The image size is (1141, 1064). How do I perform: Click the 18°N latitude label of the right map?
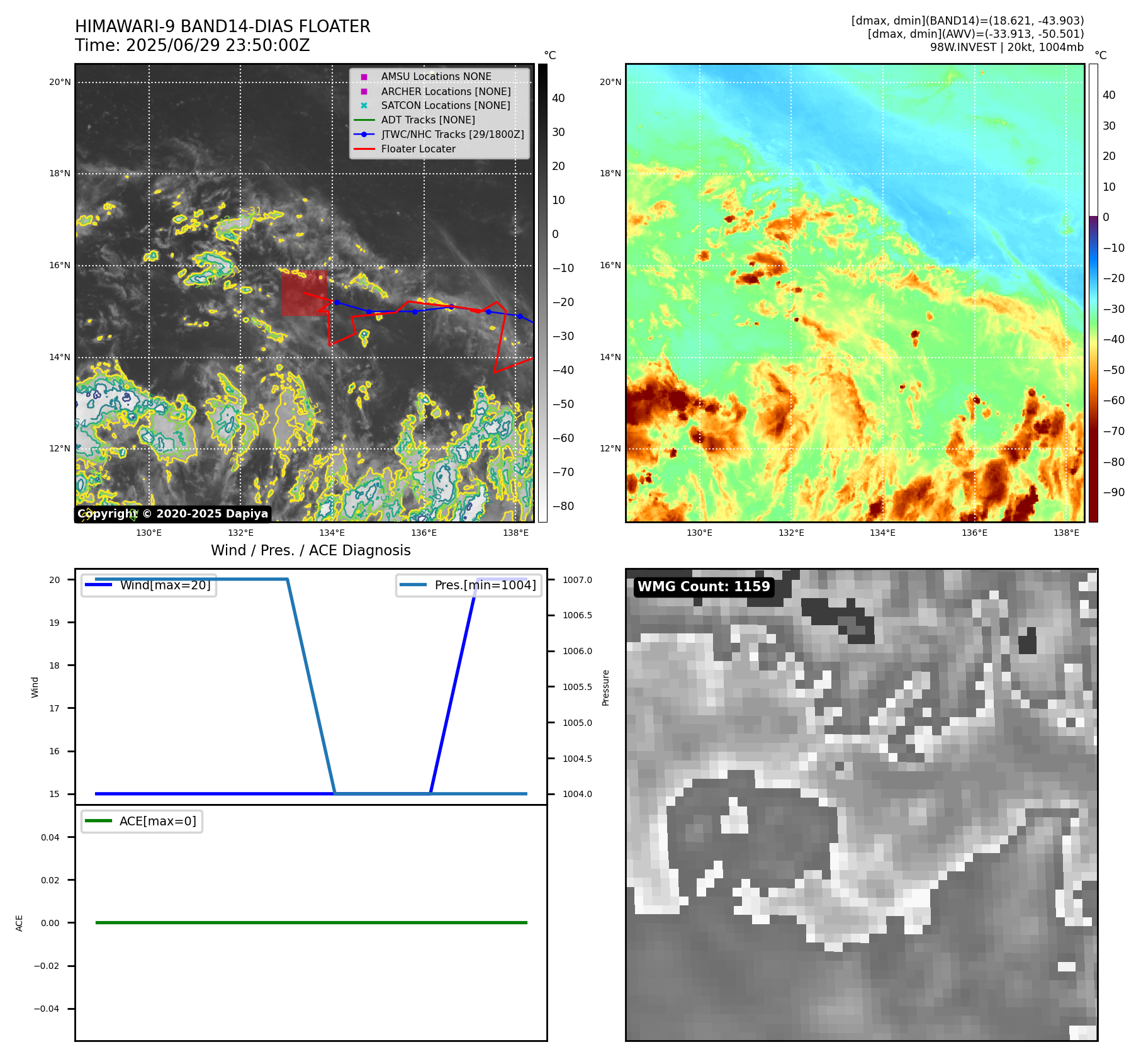point(610,173)
